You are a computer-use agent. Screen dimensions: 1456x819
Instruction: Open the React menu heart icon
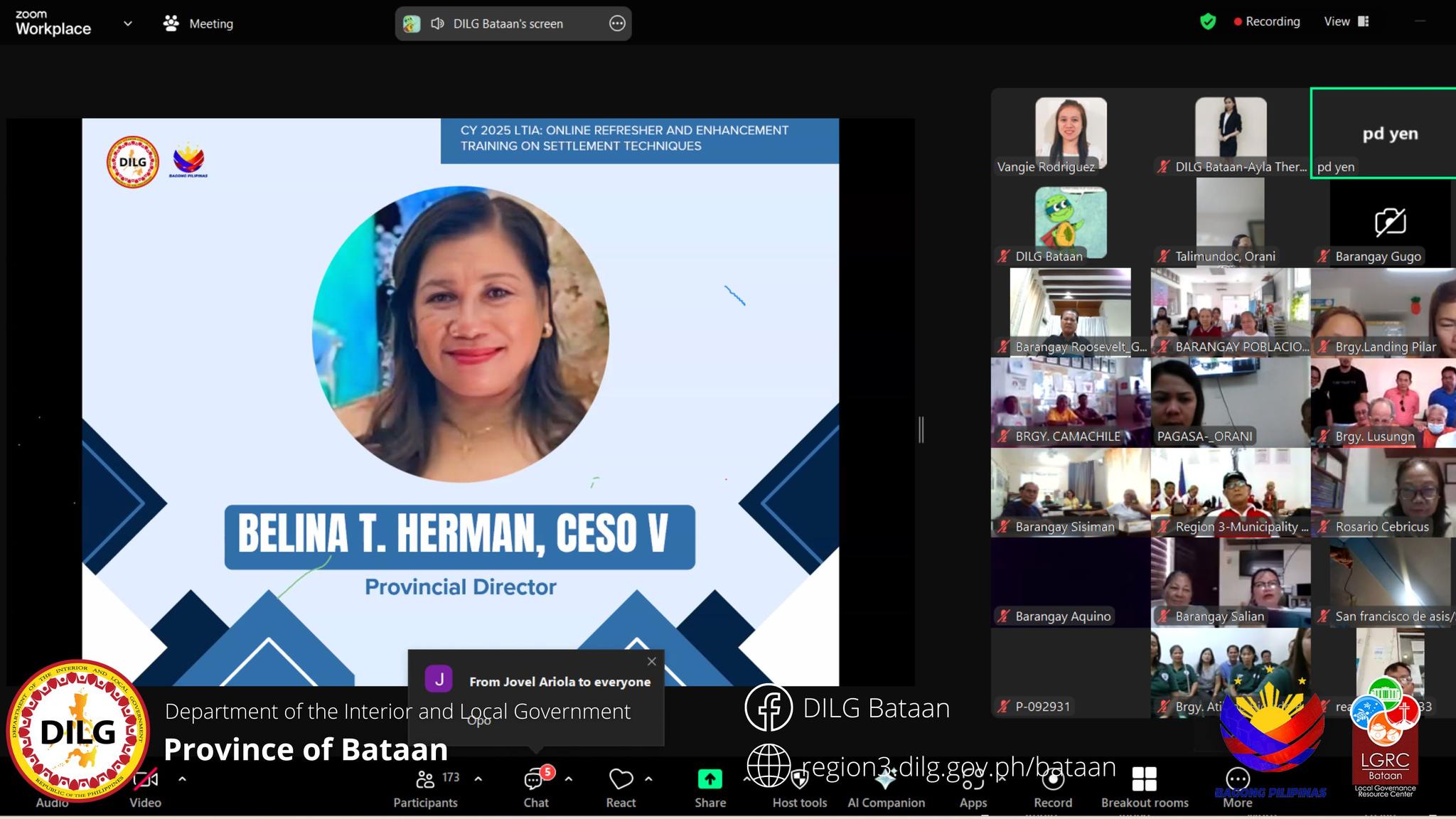click(621, 780)
